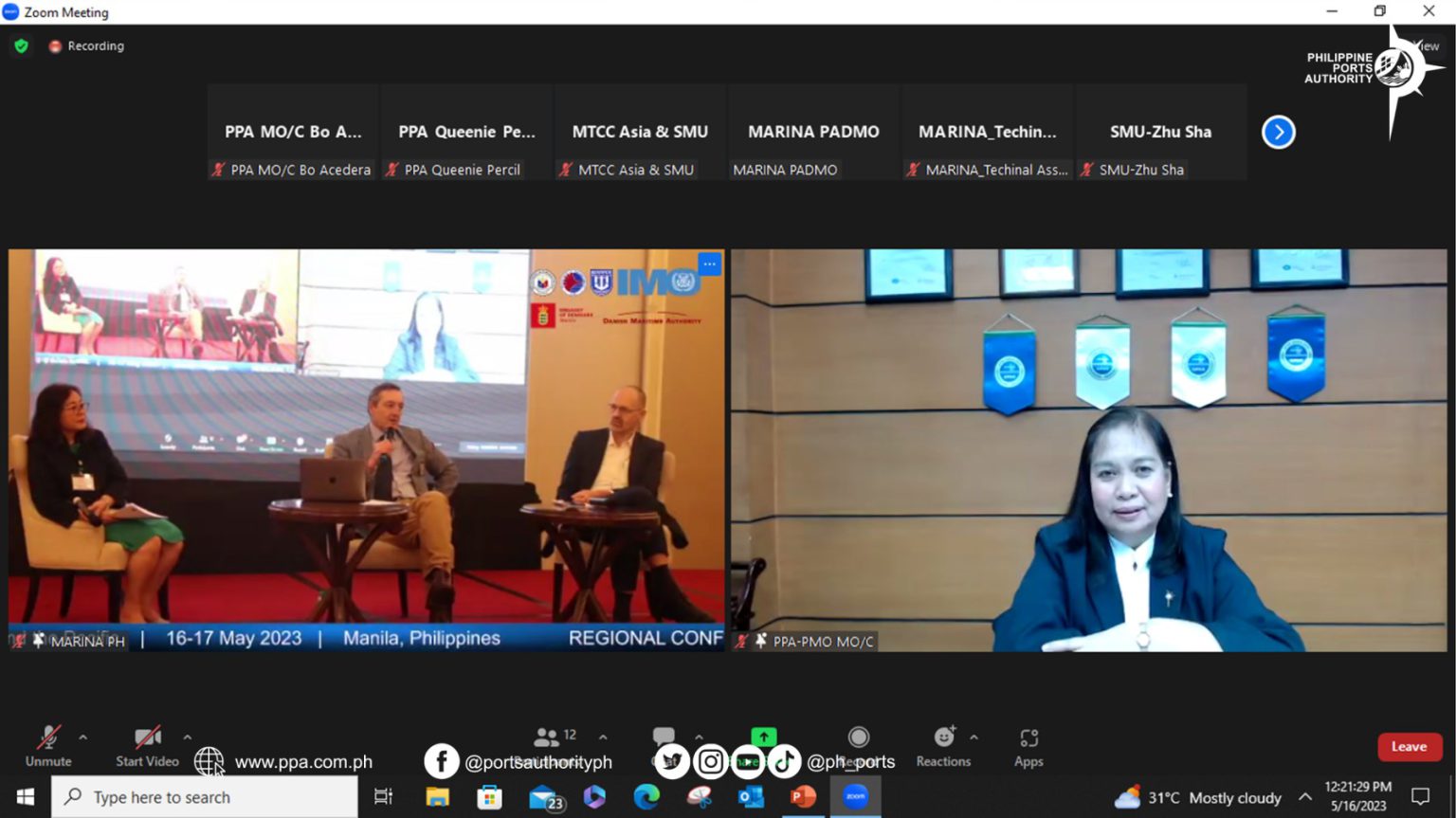Open Microsoft Store from taskbar
The width and height of the screenshot is (1456, 818).
[x=489, y=797]
